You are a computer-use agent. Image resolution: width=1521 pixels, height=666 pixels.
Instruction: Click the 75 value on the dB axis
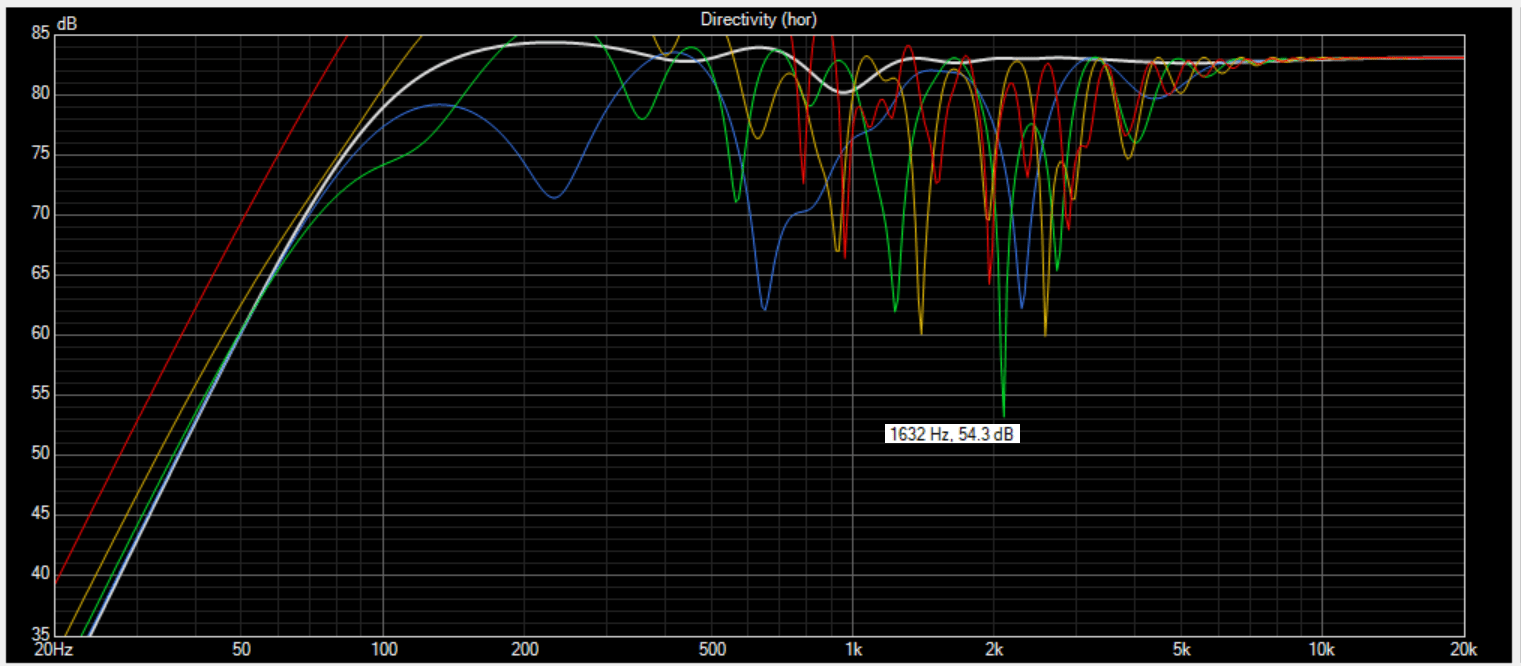tap(40, 154)
